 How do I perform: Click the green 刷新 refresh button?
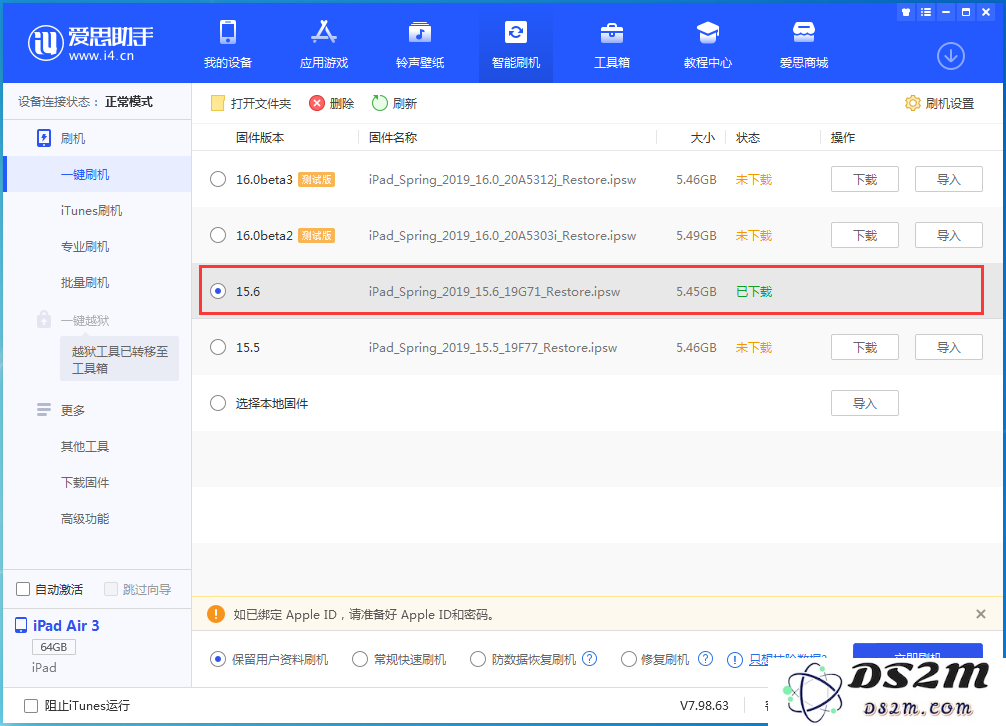point(395,103)
